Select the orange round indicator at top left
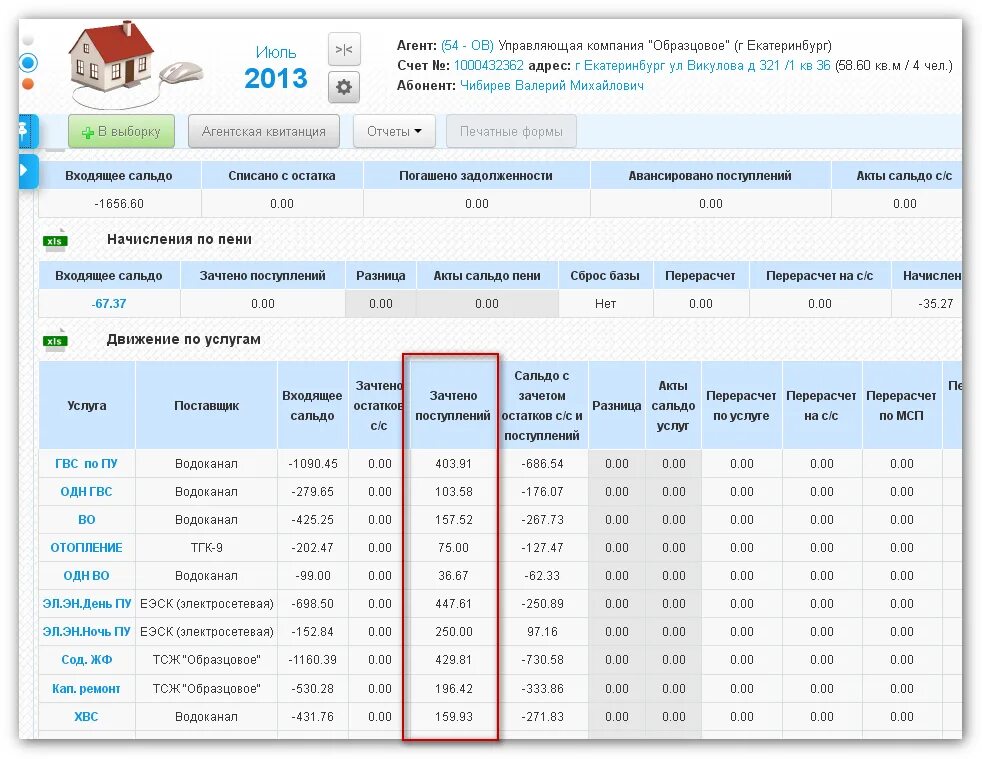Screen dimensions: 982x759 point(27,84)
